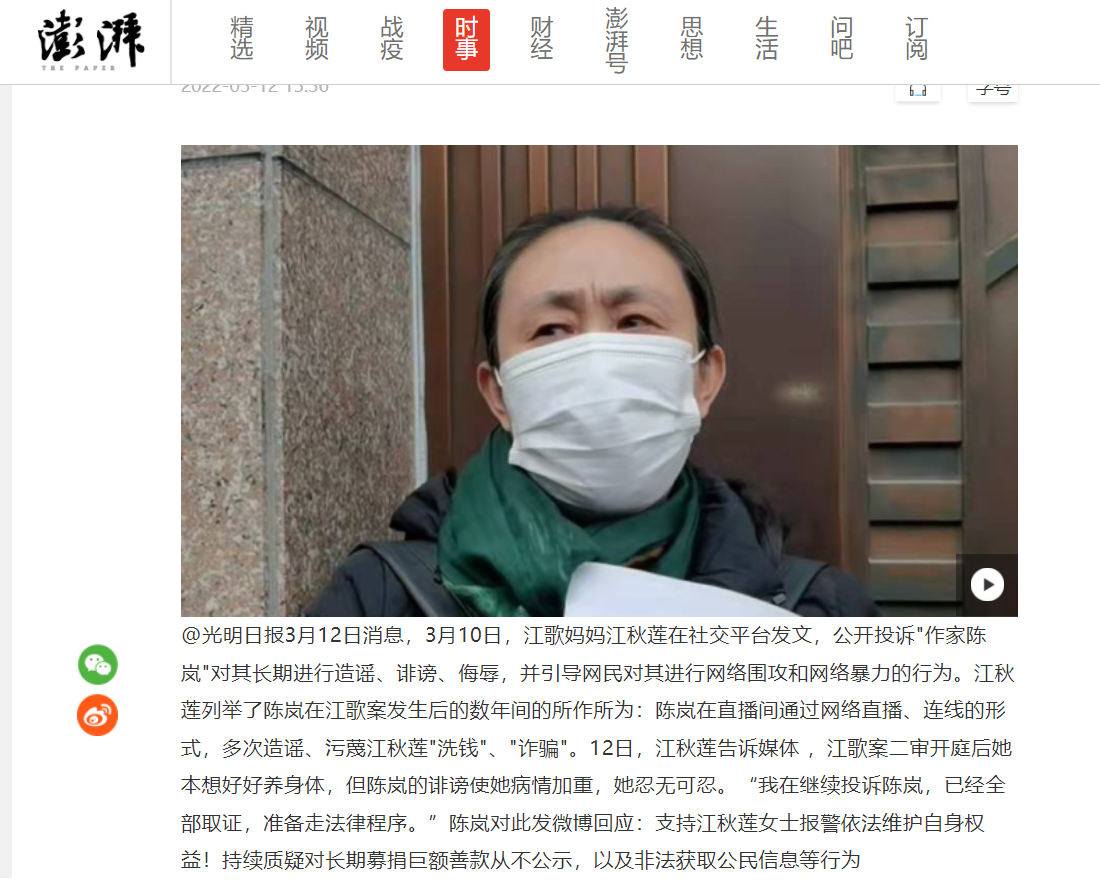This screenshot has width=1100, height=884.
Task: Play the video using the play button
Action: (x=987, y=584)
